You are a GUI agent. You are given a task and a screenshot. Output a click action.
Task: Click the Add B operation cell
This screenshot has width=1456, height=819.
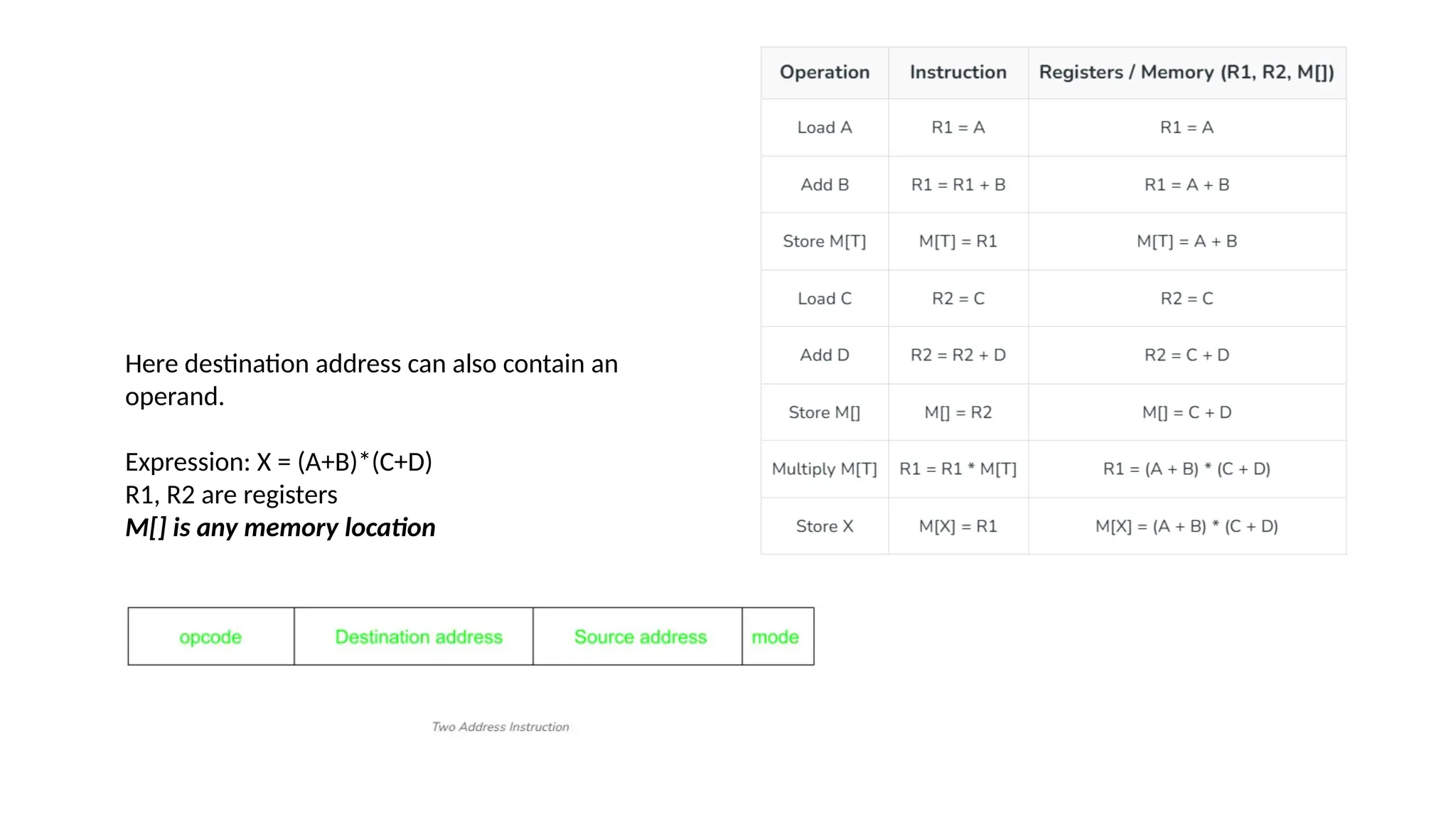point(825,185)
